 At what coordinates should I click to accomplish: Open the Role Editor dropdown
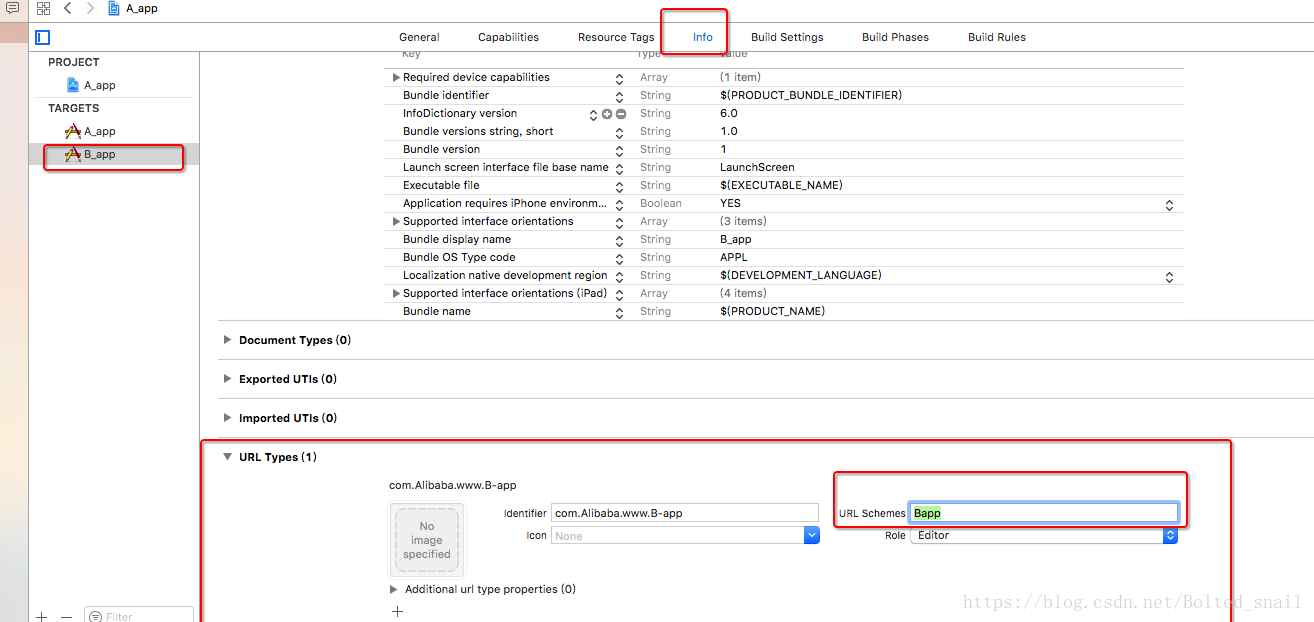point(1044,536)
